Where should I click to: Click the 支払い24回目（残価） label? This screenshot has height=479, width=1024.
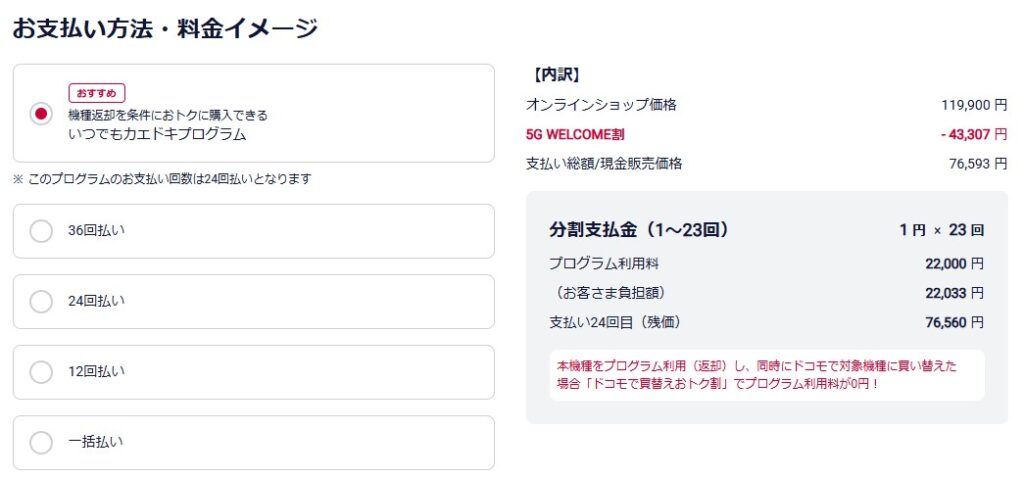point(615,322)
